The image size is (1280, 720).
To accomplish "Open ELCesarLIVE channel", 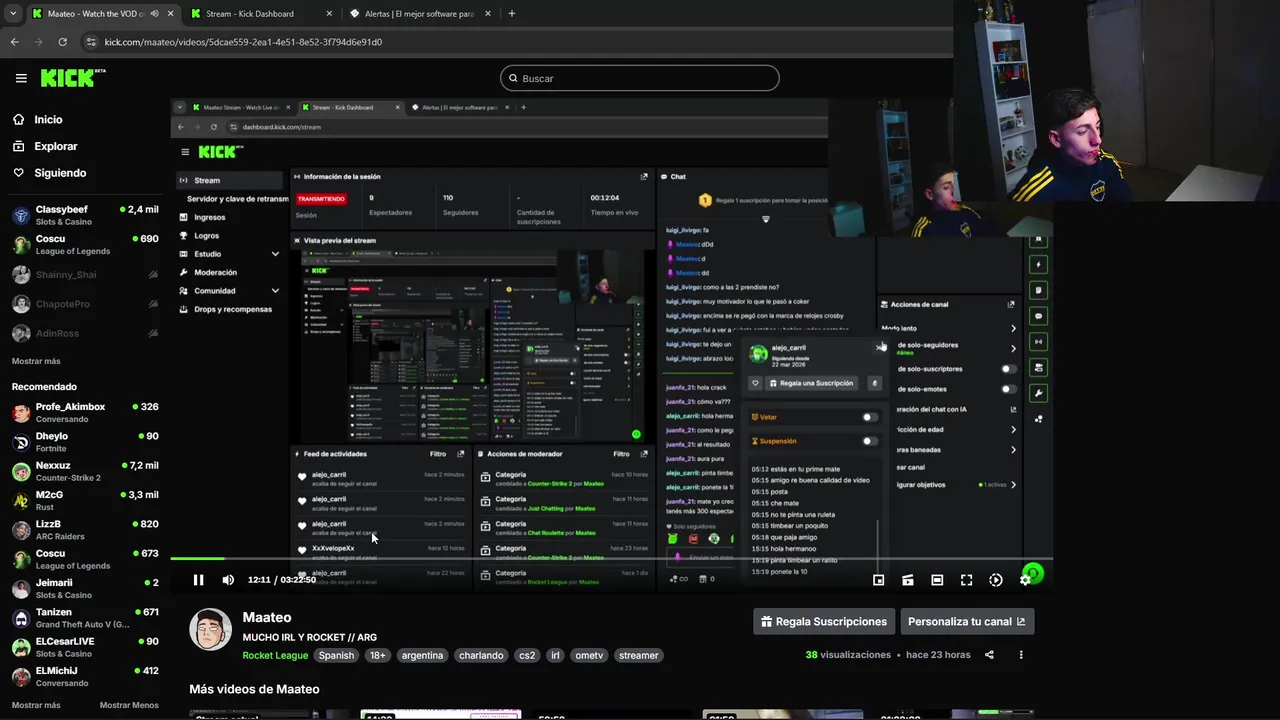I will coord(85,647).
